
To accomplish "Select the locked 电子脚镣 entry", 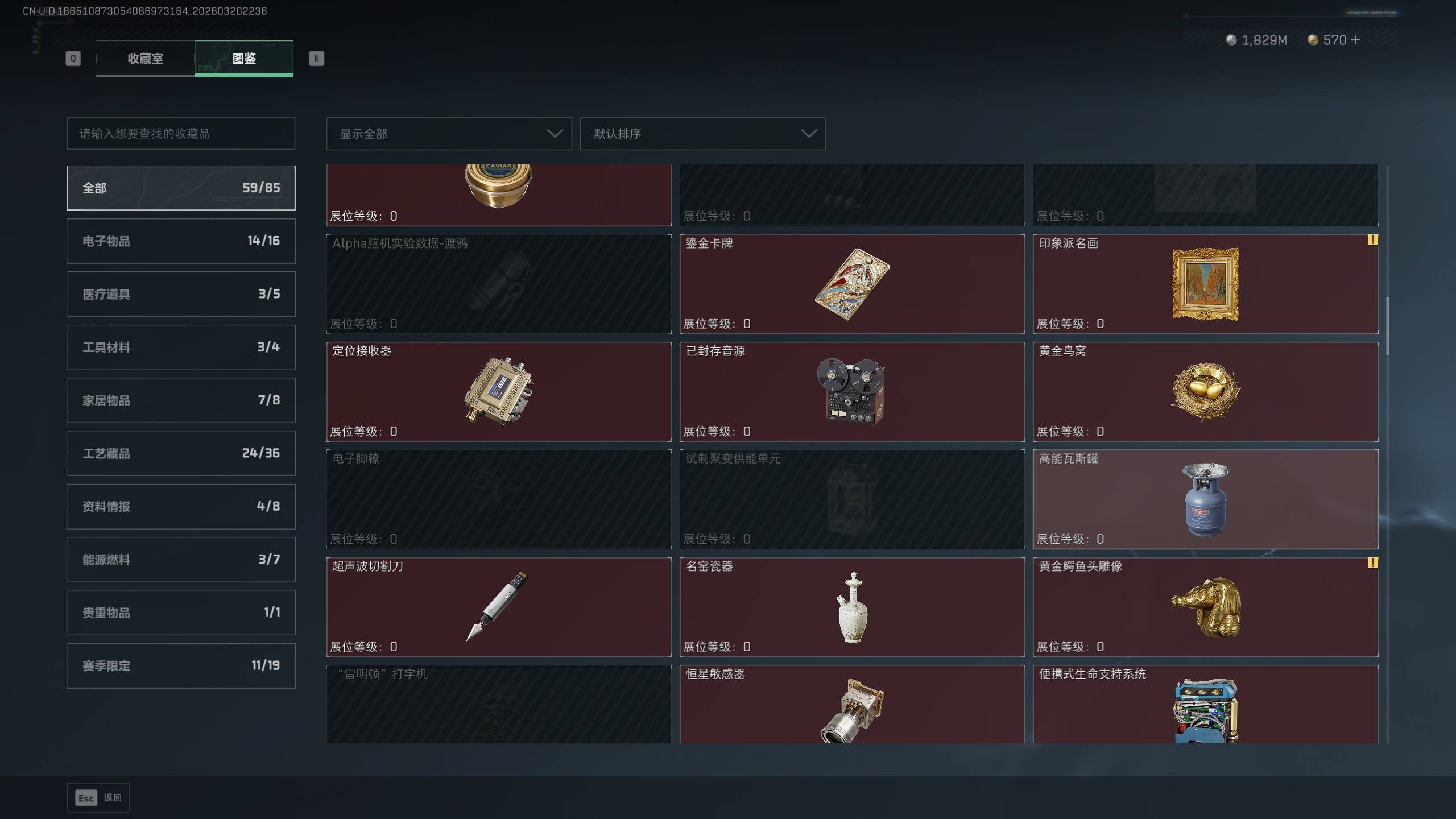I will click(x=499, y=499).
